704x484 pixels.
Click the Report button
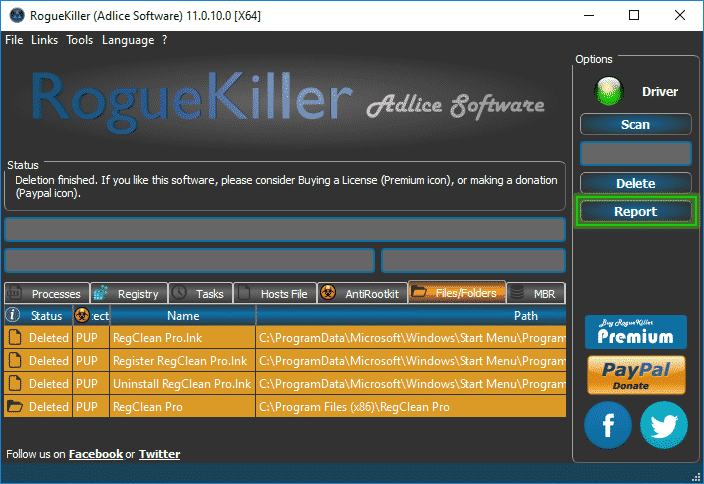coord(635,212)
